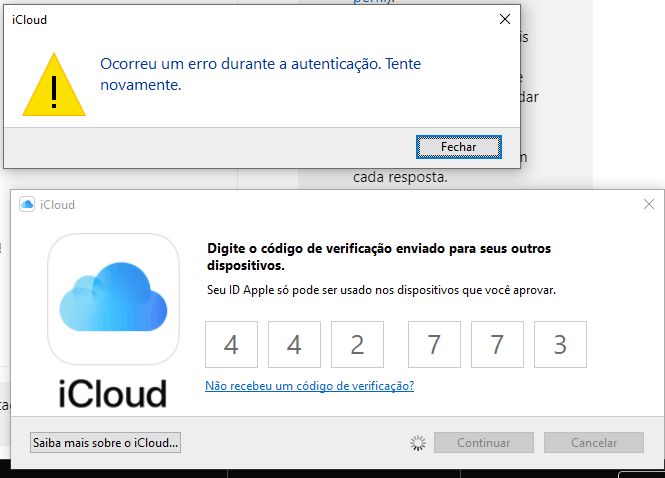Click the Fechar button in error dialog

coord(458,147)
